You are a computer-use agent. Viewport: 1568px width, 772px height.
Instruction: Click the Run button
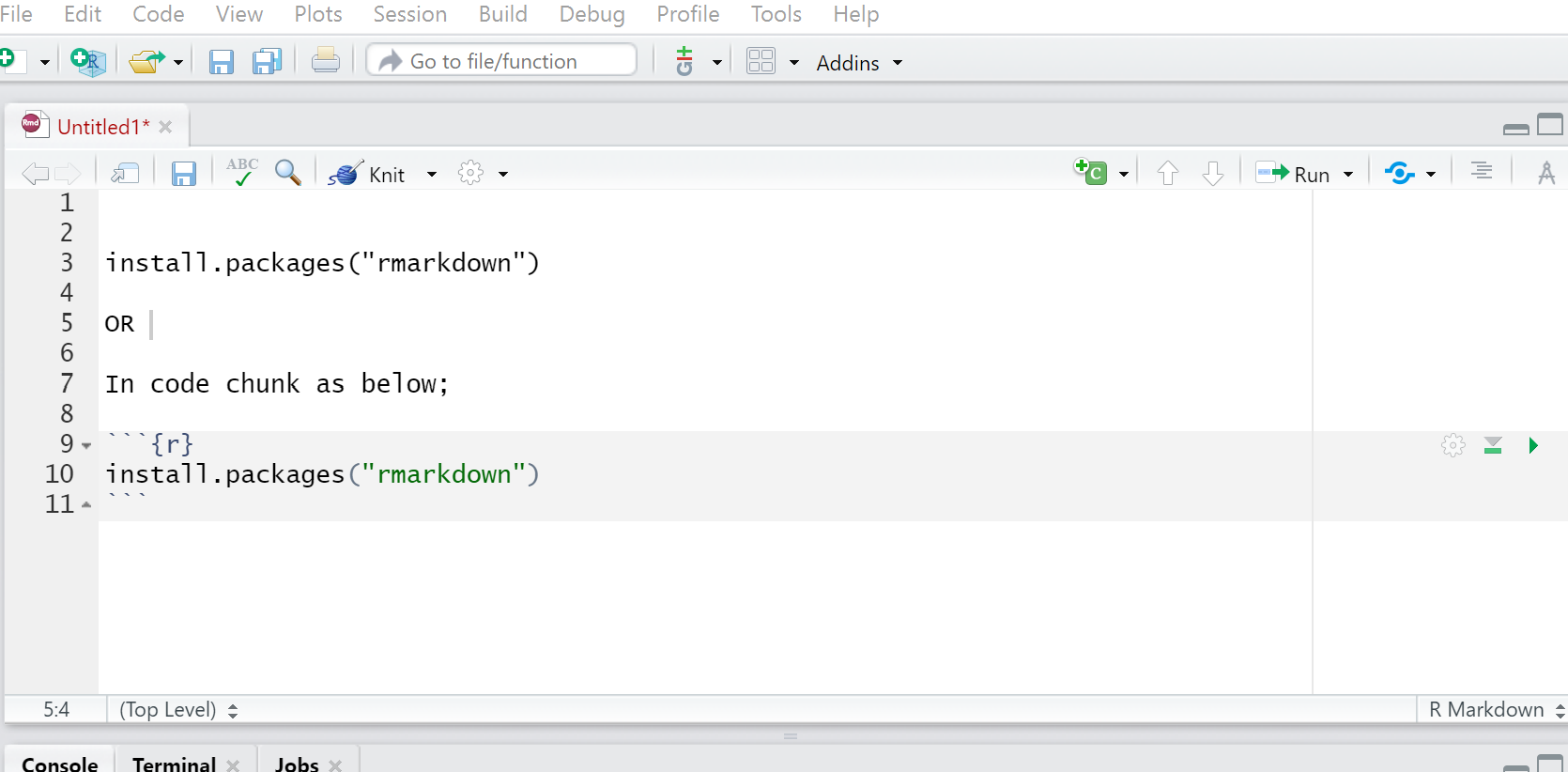coord(1293,174)
